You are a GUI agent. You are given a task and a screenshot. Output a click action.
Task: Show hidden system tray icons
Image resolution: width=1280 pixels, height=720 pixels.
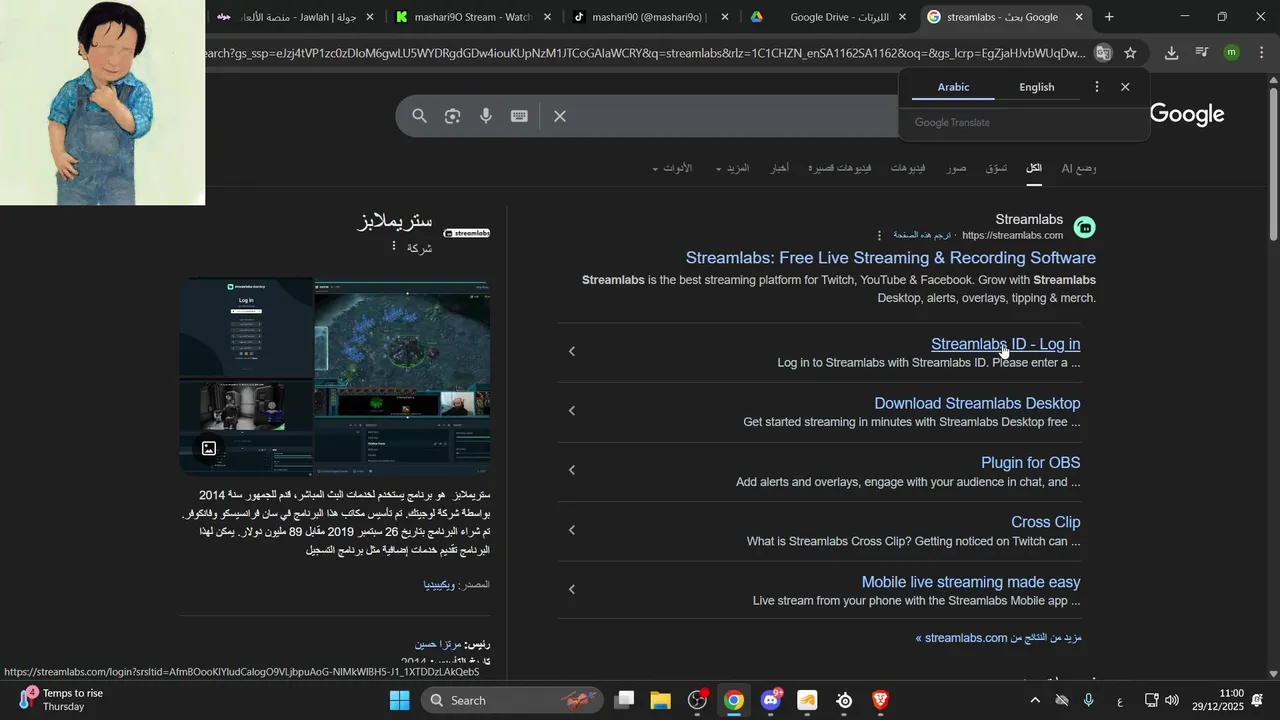(x=1035, y=700)
